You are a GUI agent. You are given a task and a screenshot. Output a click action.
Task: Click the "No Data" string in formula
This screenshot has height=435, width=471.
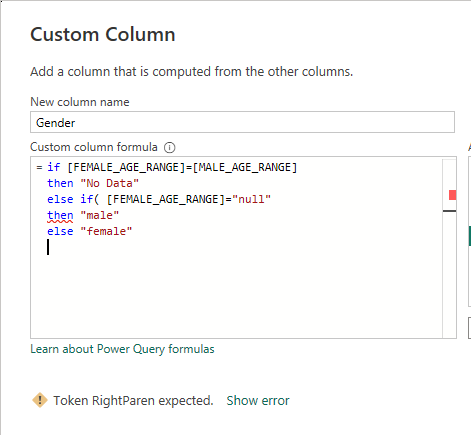(109, 183)
